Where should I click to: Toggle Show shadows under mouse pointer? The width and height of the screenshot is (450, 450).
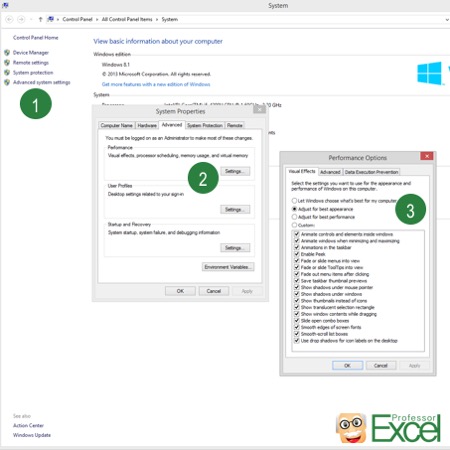click(297, 287)
